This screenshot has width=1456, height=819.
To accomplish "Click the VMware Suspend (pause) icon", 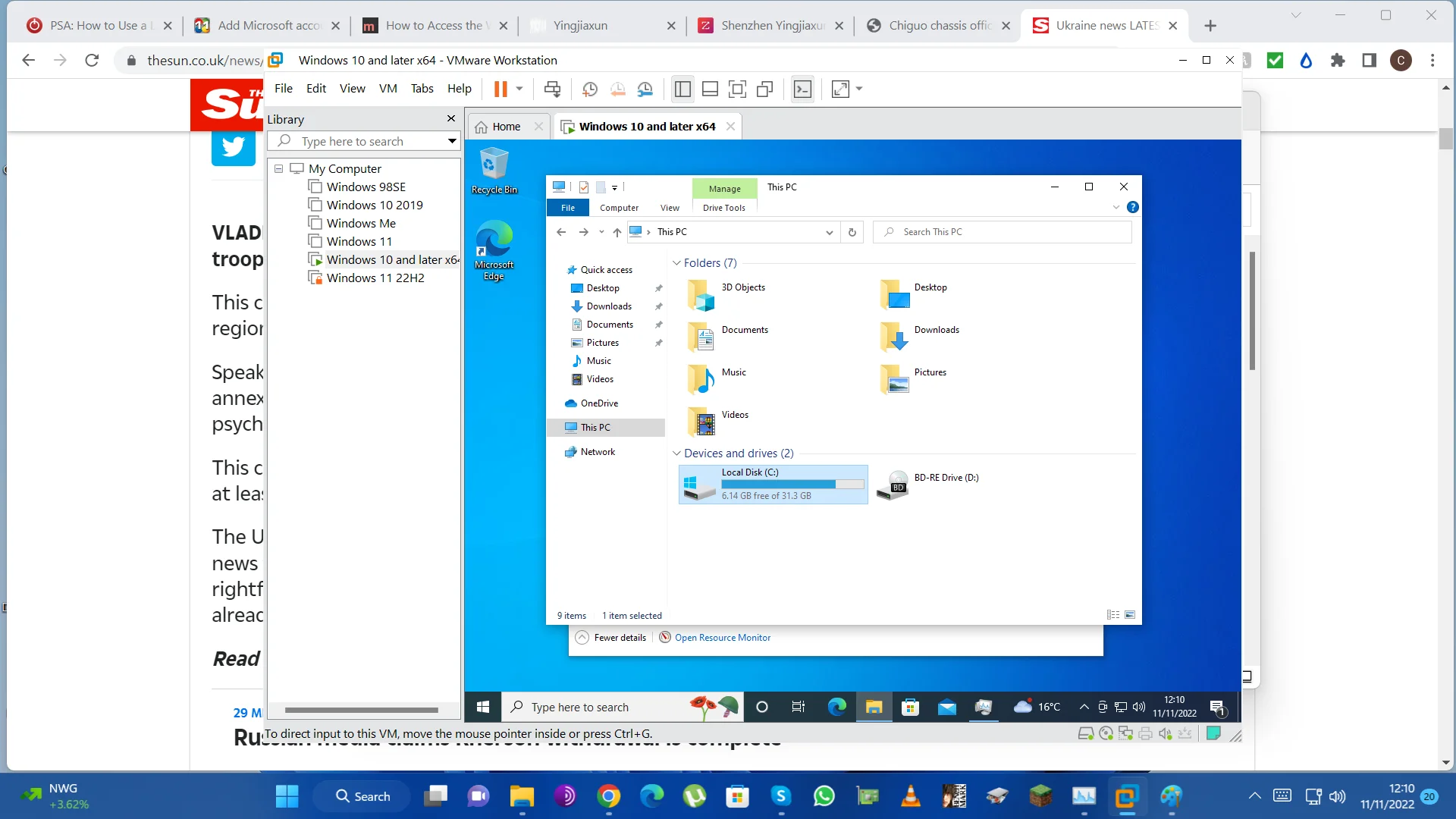I will tap(500, 89).
